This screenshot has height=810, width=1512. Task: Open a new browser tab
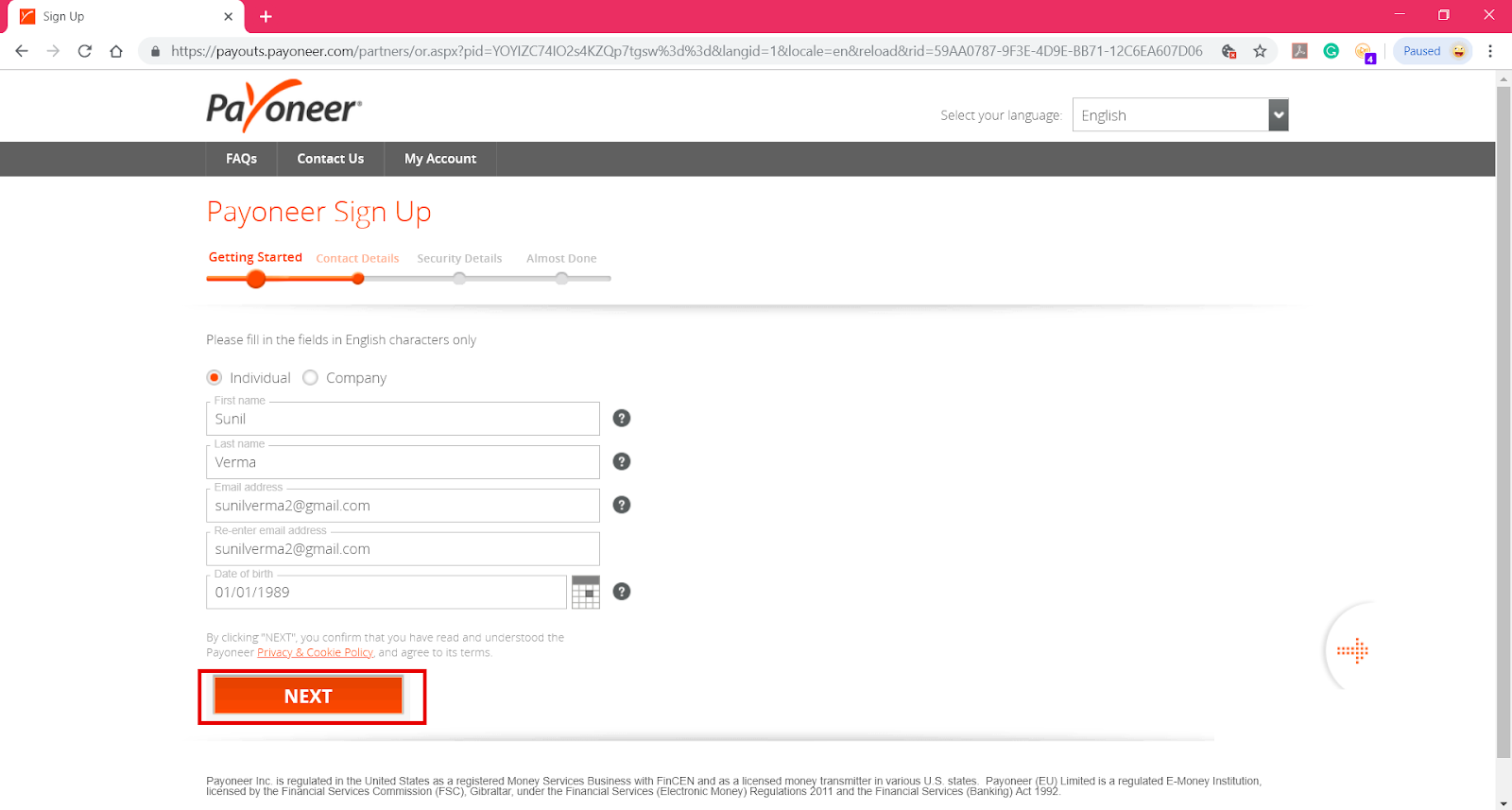(x=266, y=16)
